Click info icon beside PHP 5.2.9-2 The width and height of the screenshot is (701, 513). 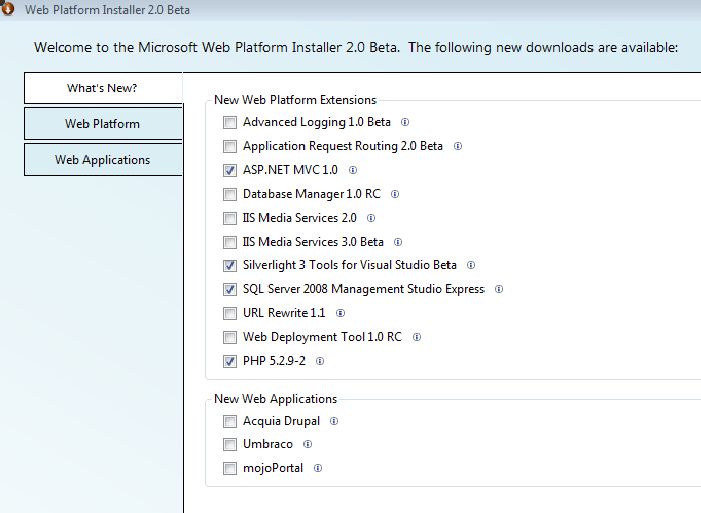tap(320, 361)
